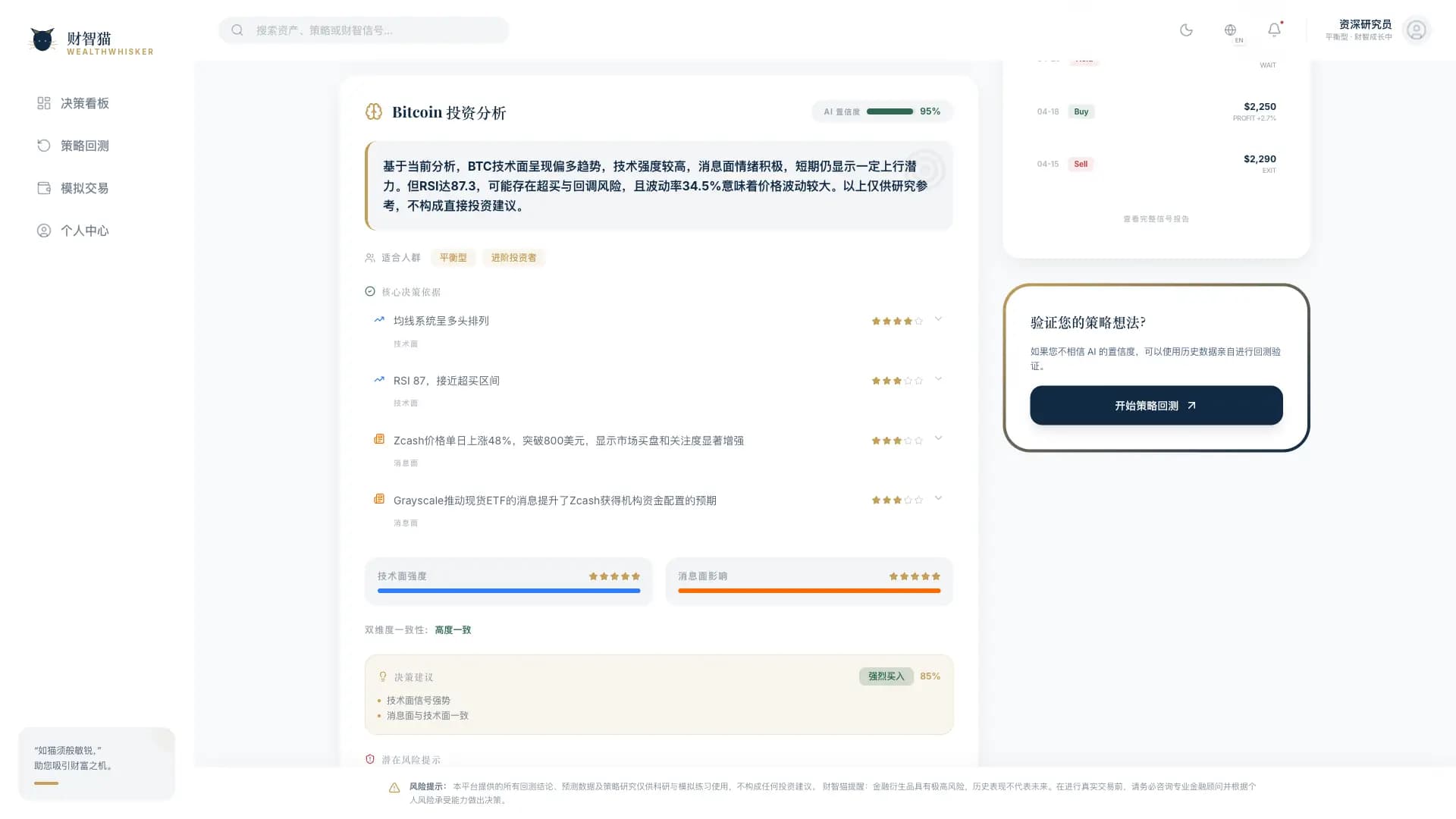The height and width of the screenshot is (819, 1456).
Task: Expand the Zcash价格单日上涨48% row chevron
Action: point(938,438)
